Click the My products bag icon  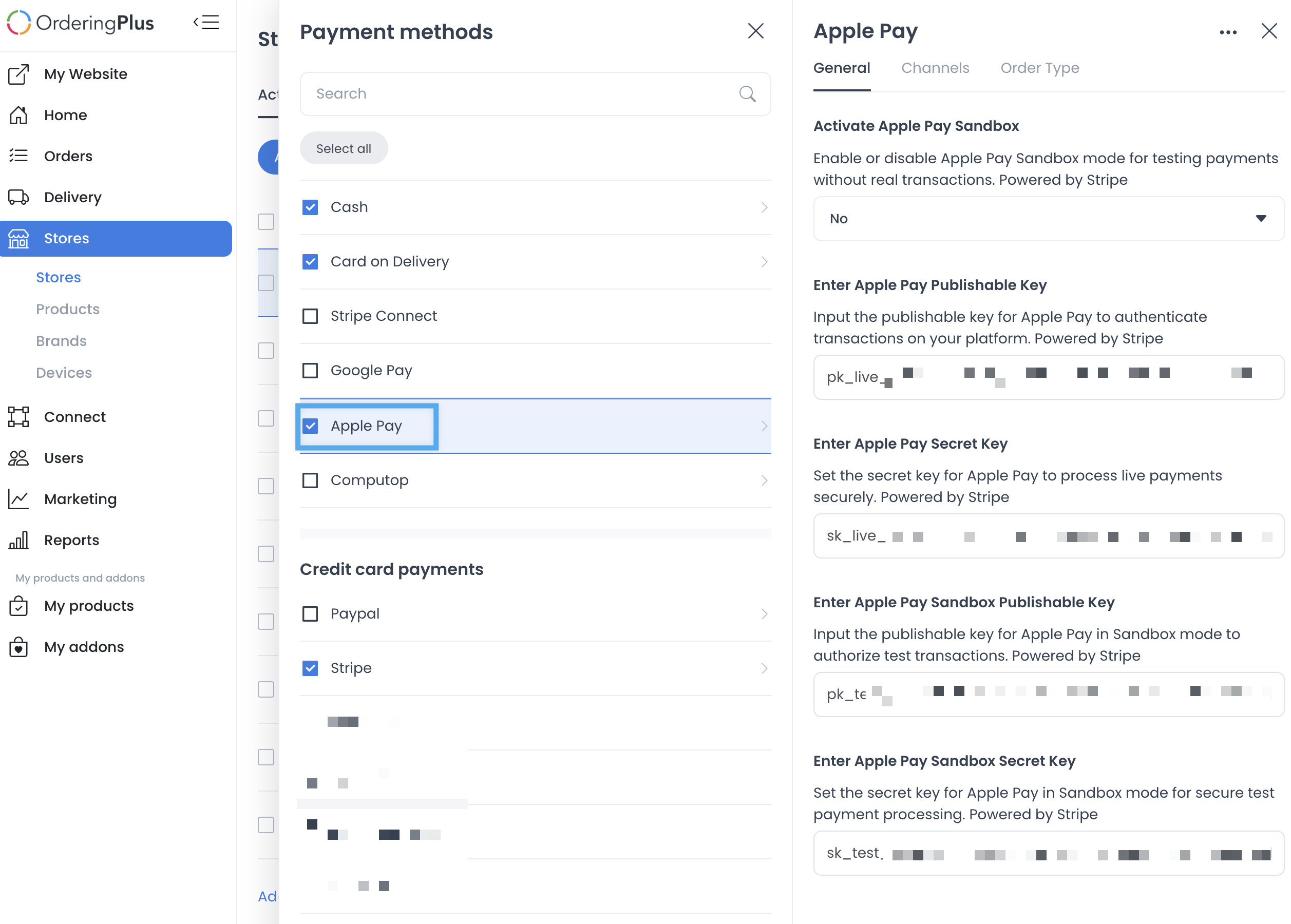pyautogui.click(x=19, y=606)
